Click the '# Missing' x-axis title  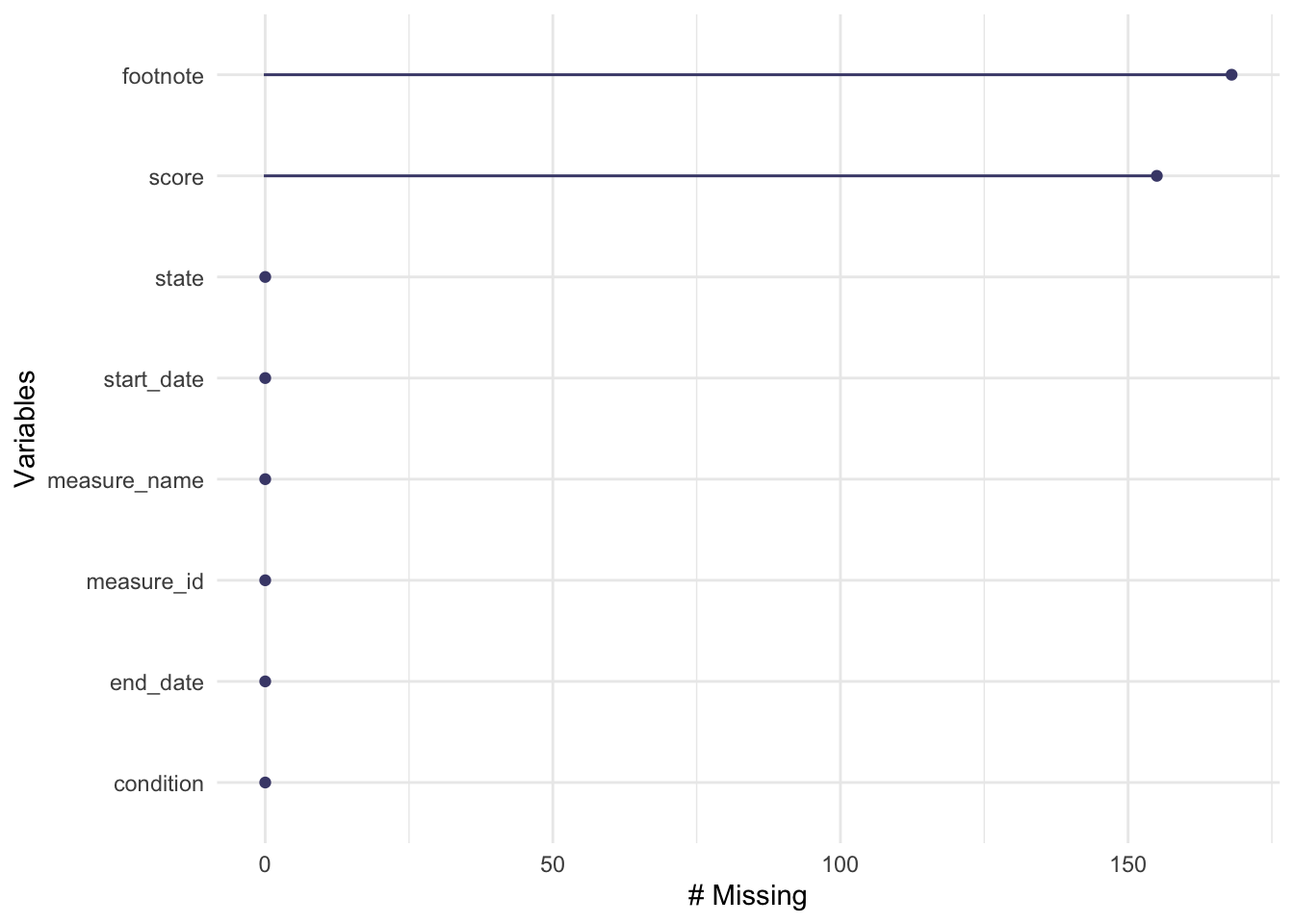[747, 896]
